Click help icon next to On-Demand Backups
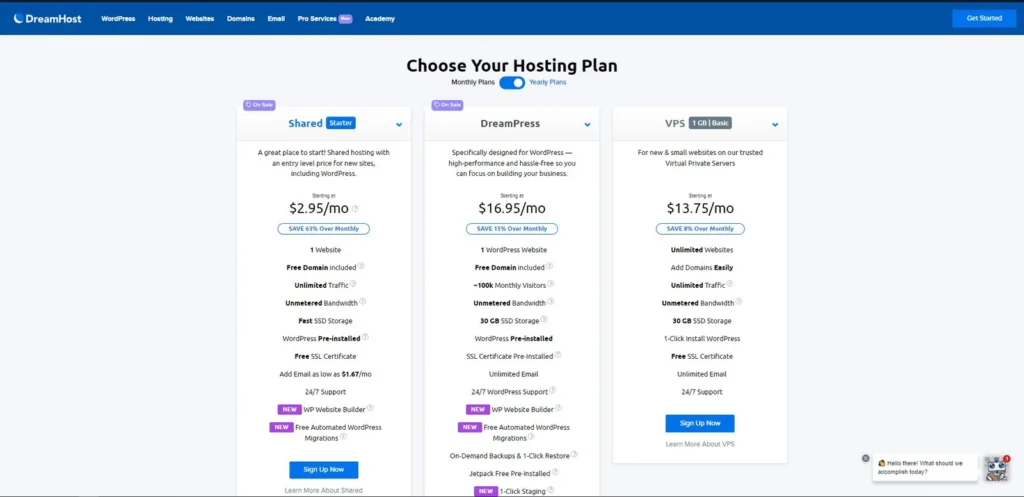Screen dimensions: 1024x497 click(574, 455)
